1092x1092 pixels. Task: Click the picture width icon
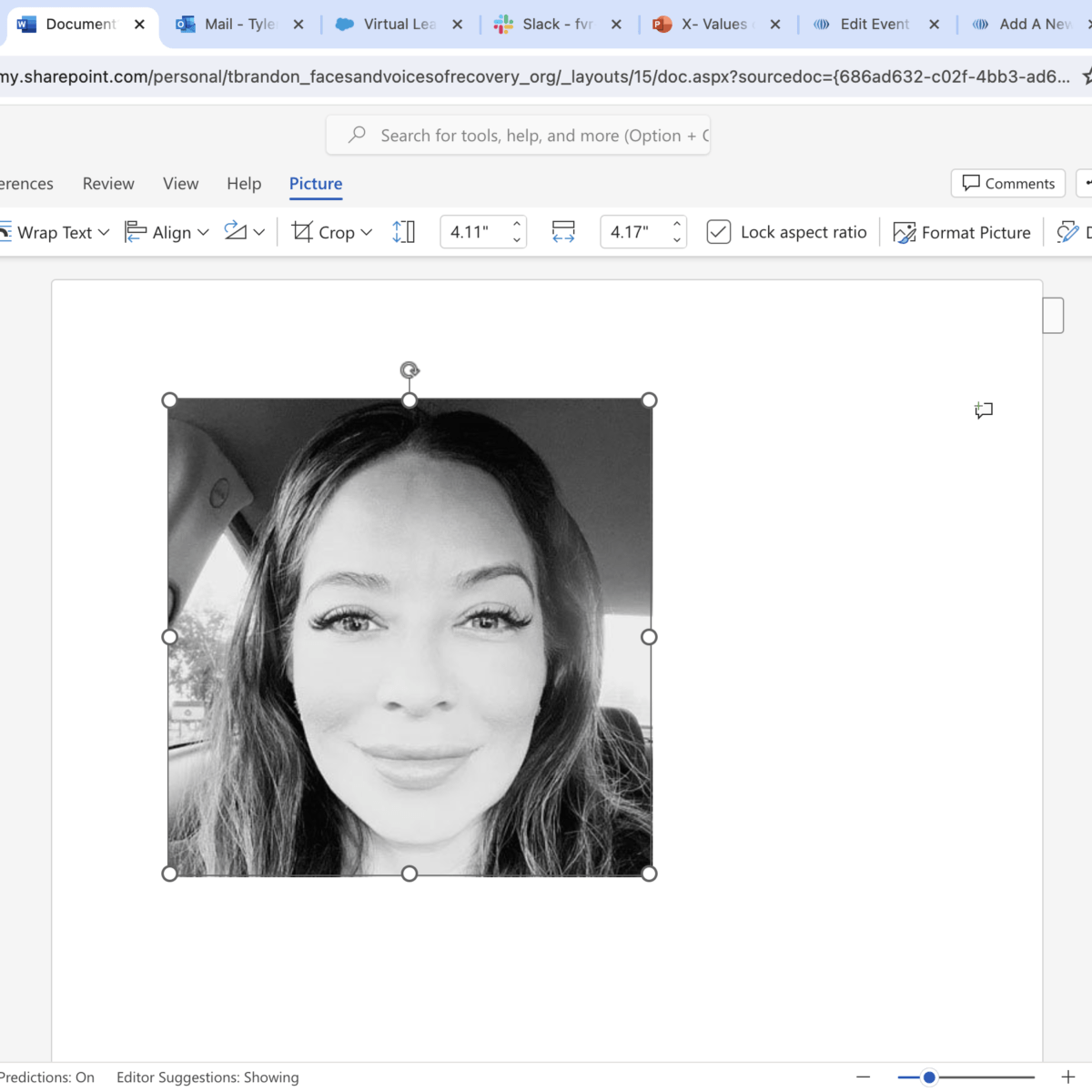pos(563,232)
